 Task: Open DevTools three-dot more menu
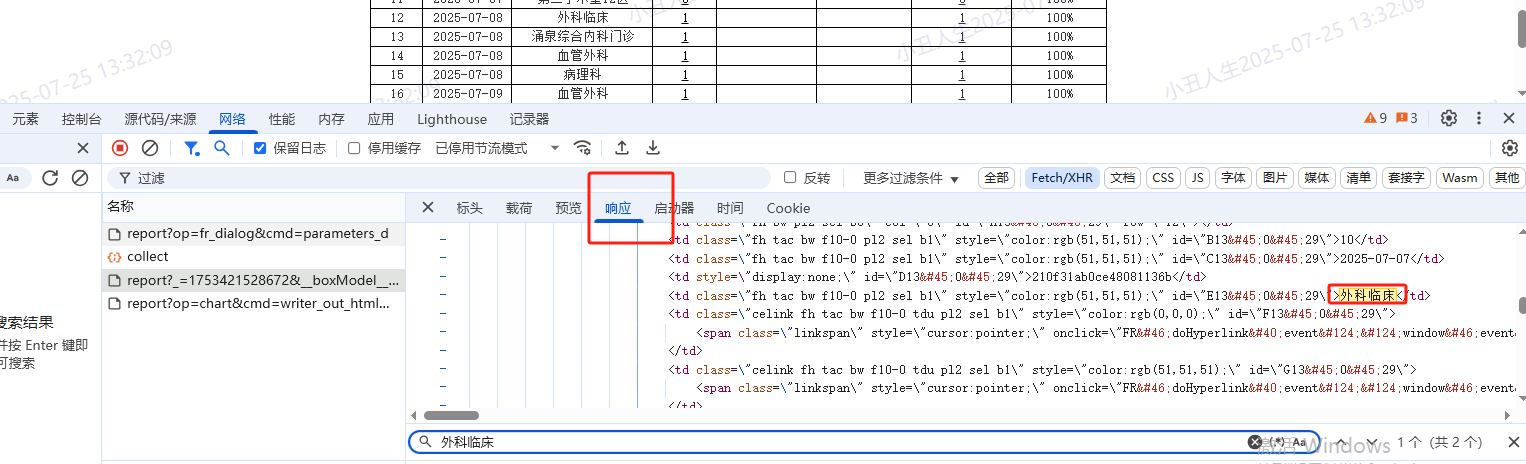tap(1479, 118)
